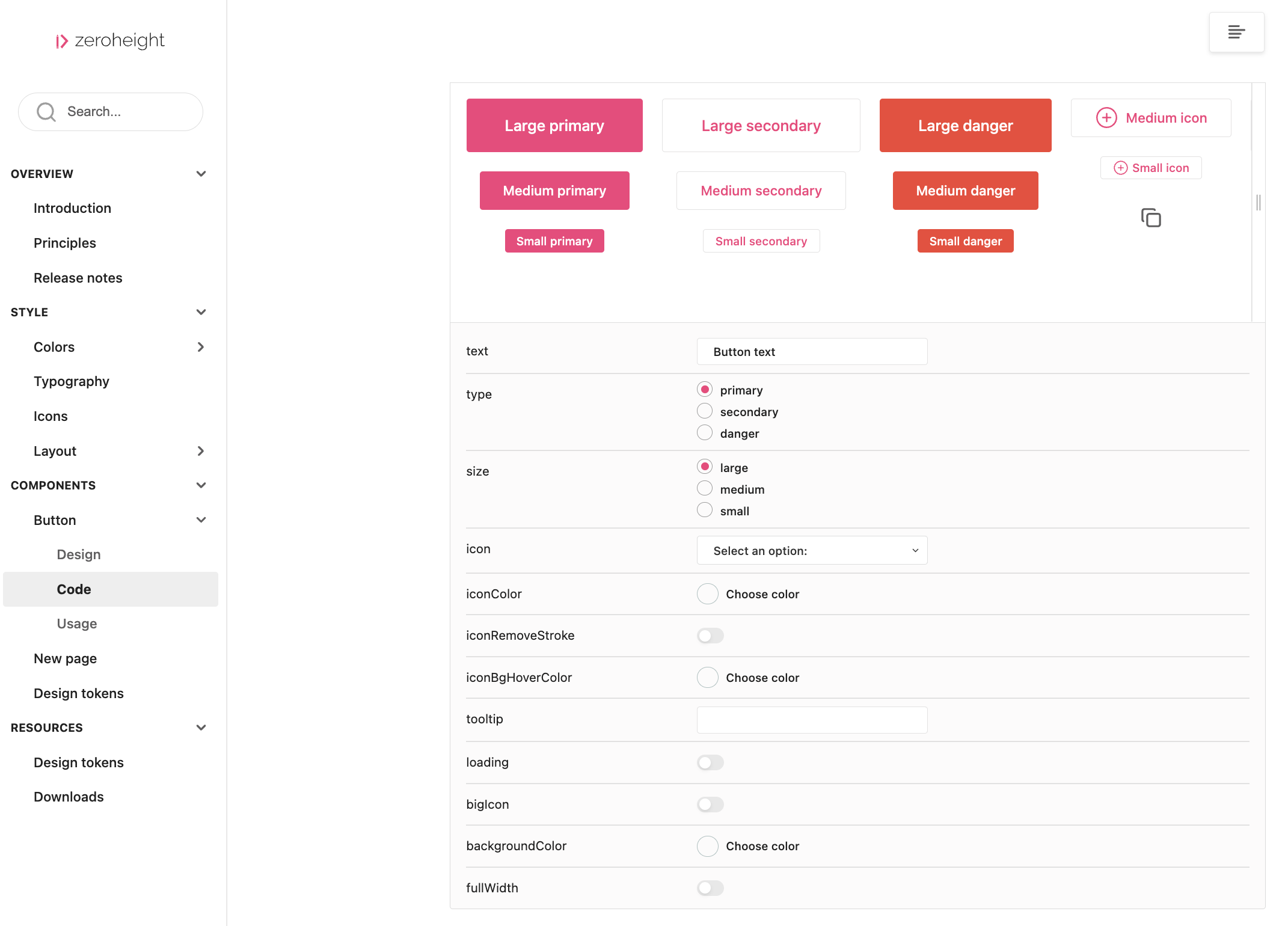Choose iconColor color swatch

708,594
